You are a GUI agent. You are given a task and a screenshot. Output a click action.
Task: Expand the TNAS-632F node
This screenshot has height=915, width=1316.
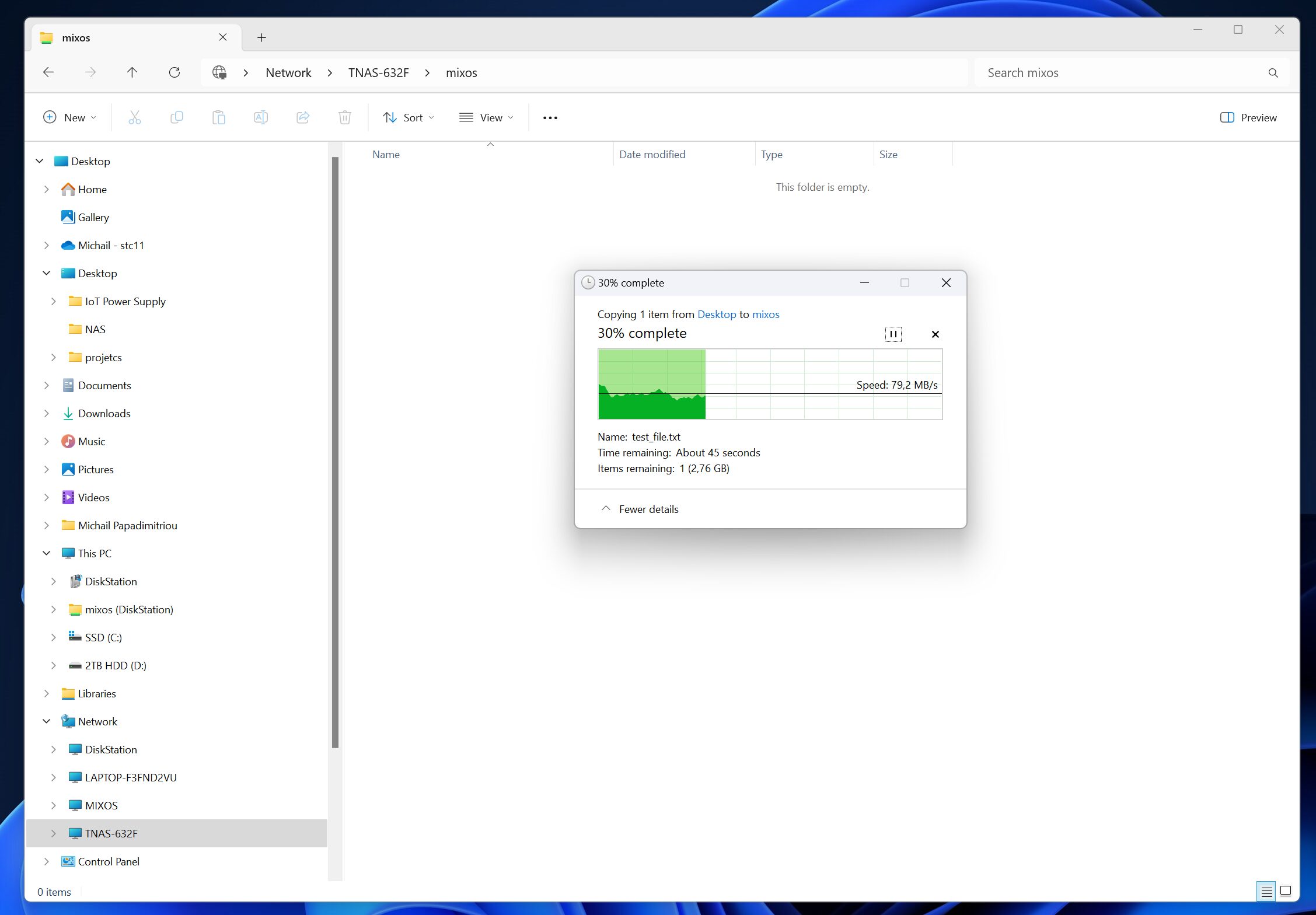coord(54,834)
